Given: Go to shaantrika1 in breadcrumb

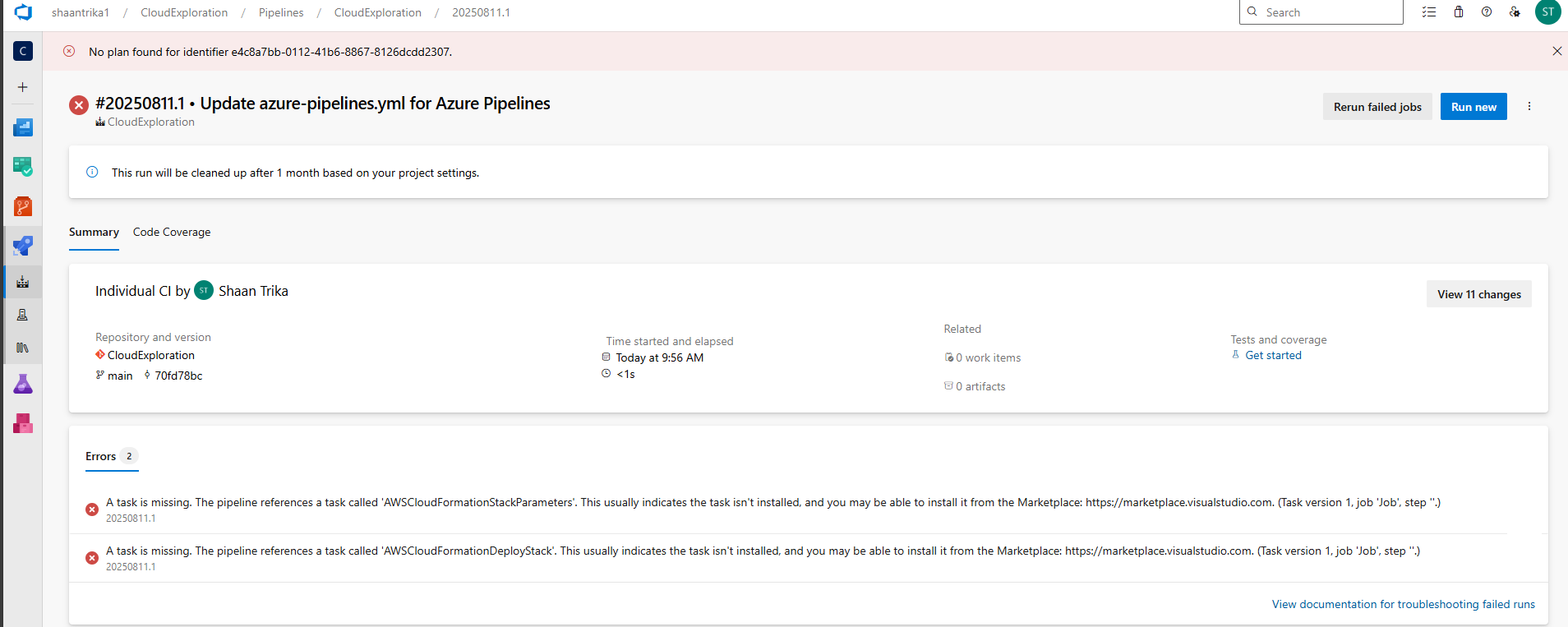Looking at the screenshot, I should click(81, 12).
